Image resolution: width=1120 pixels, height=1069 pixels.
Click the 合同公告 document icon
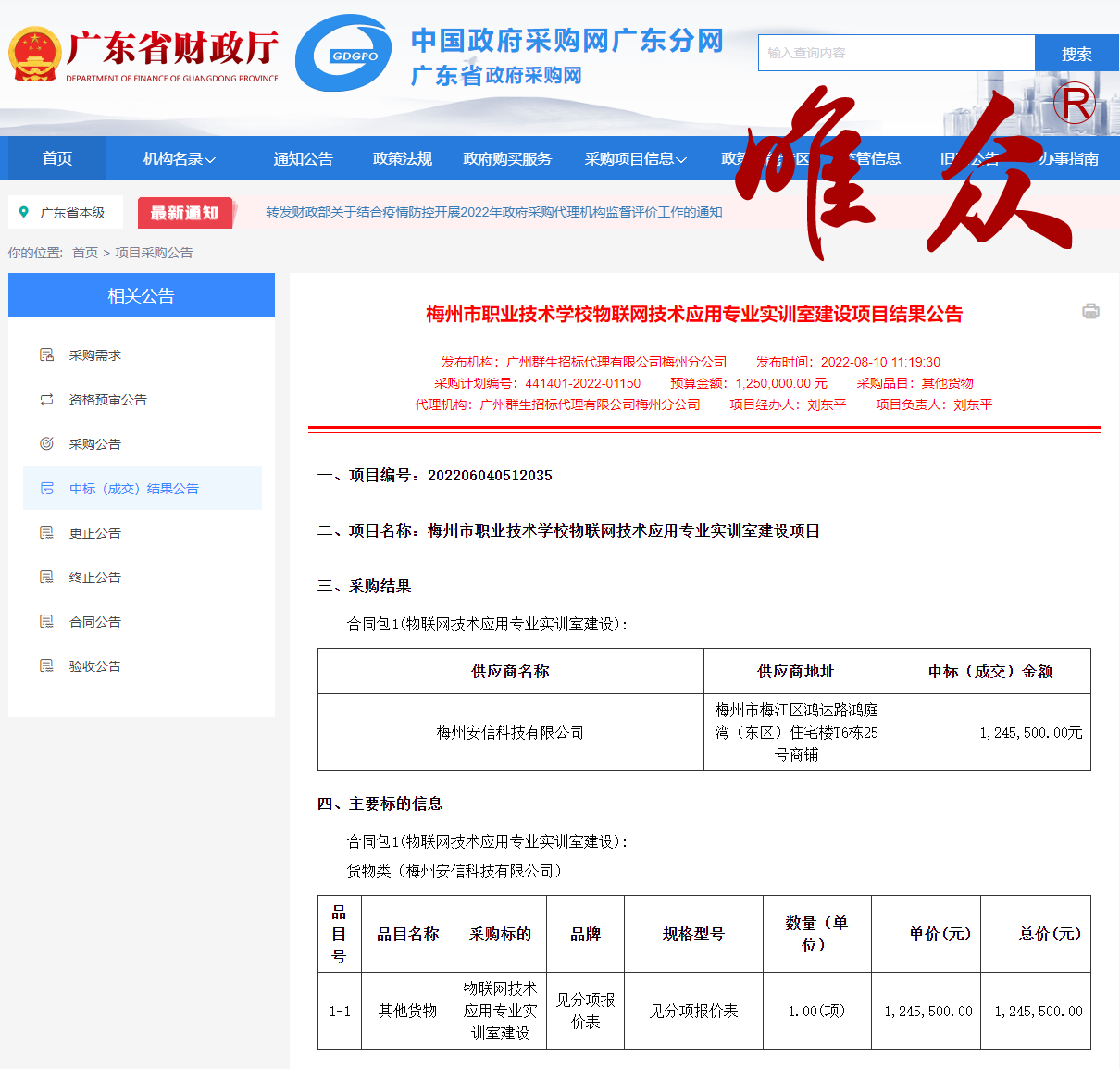tap(46, 622)
